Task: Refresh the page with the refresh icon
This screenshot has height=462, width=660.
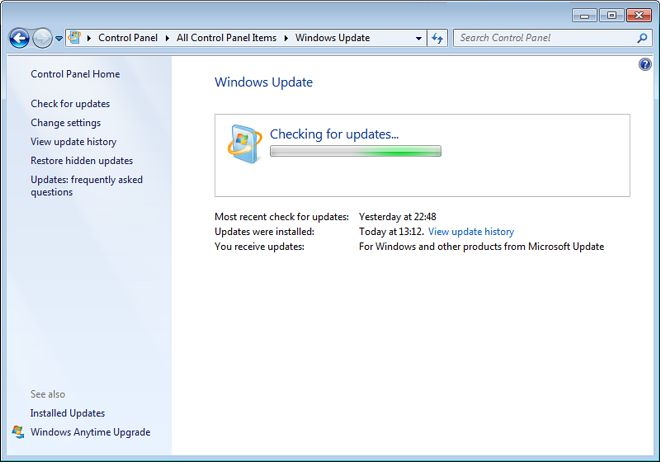Action: [437, 38]
